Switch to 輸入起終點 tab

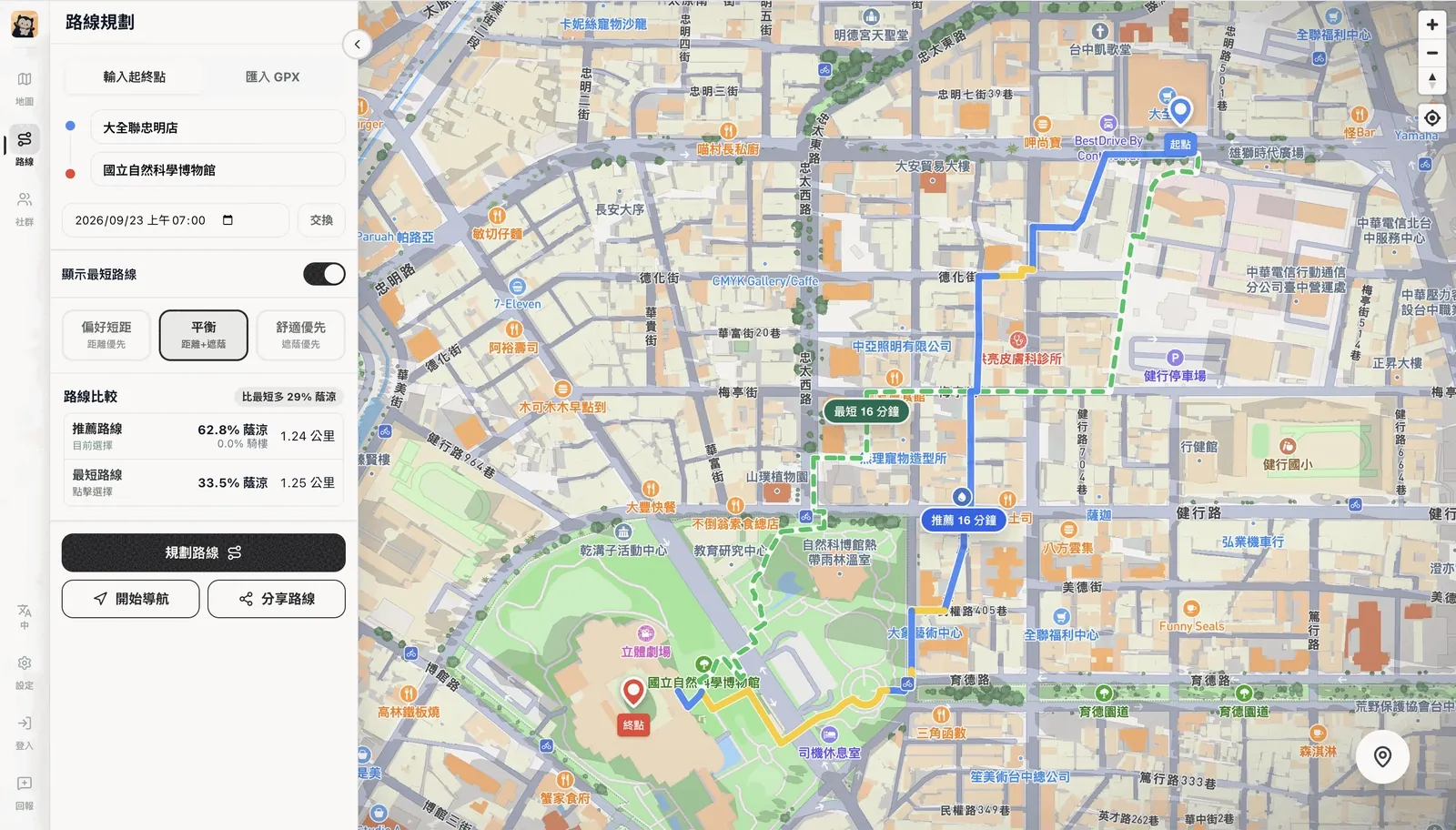134,77
